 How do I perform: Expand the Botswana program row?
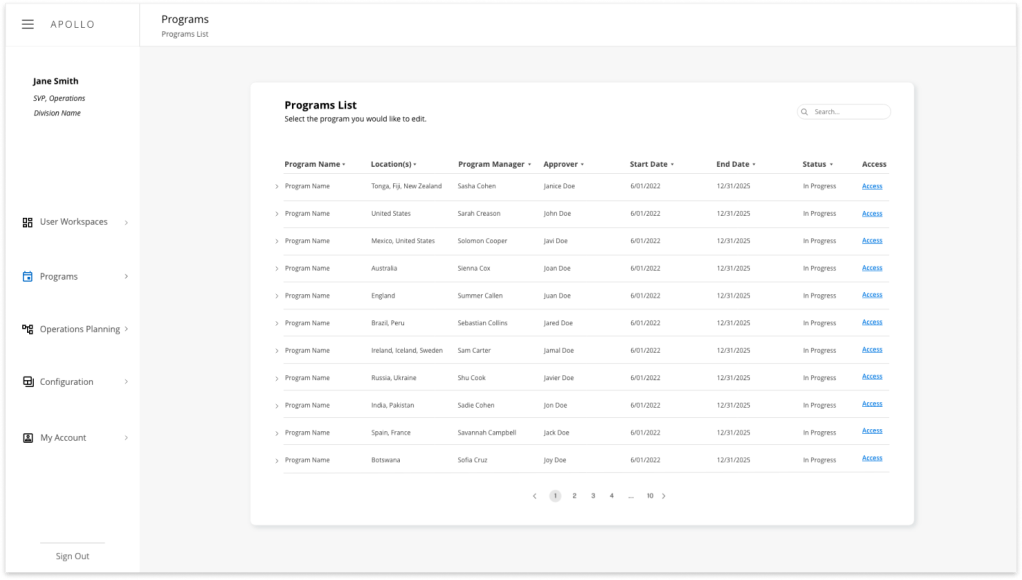[x=277, y=461]
